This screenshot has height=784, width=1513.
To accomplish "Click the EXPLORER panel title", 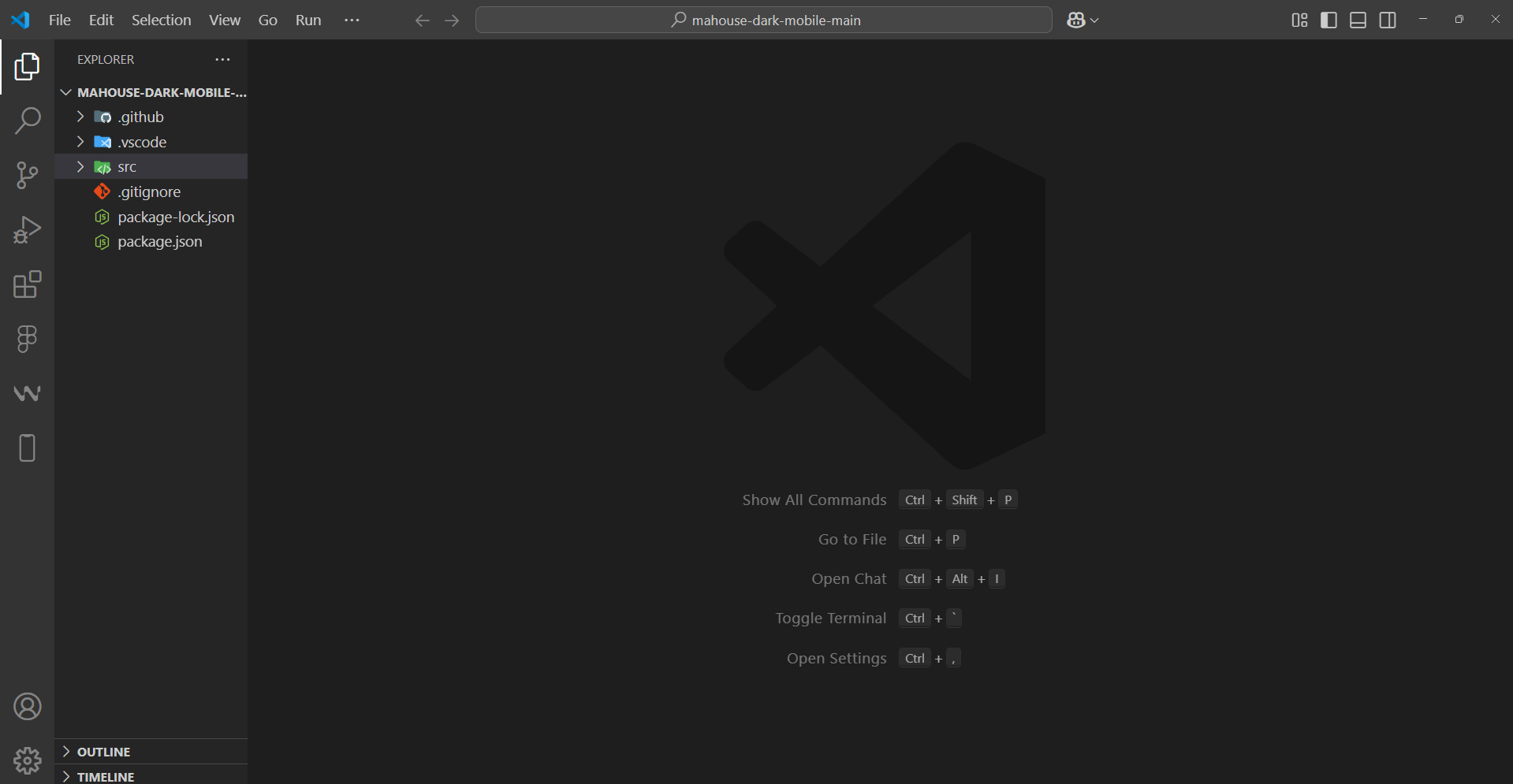I will point(106,60).
